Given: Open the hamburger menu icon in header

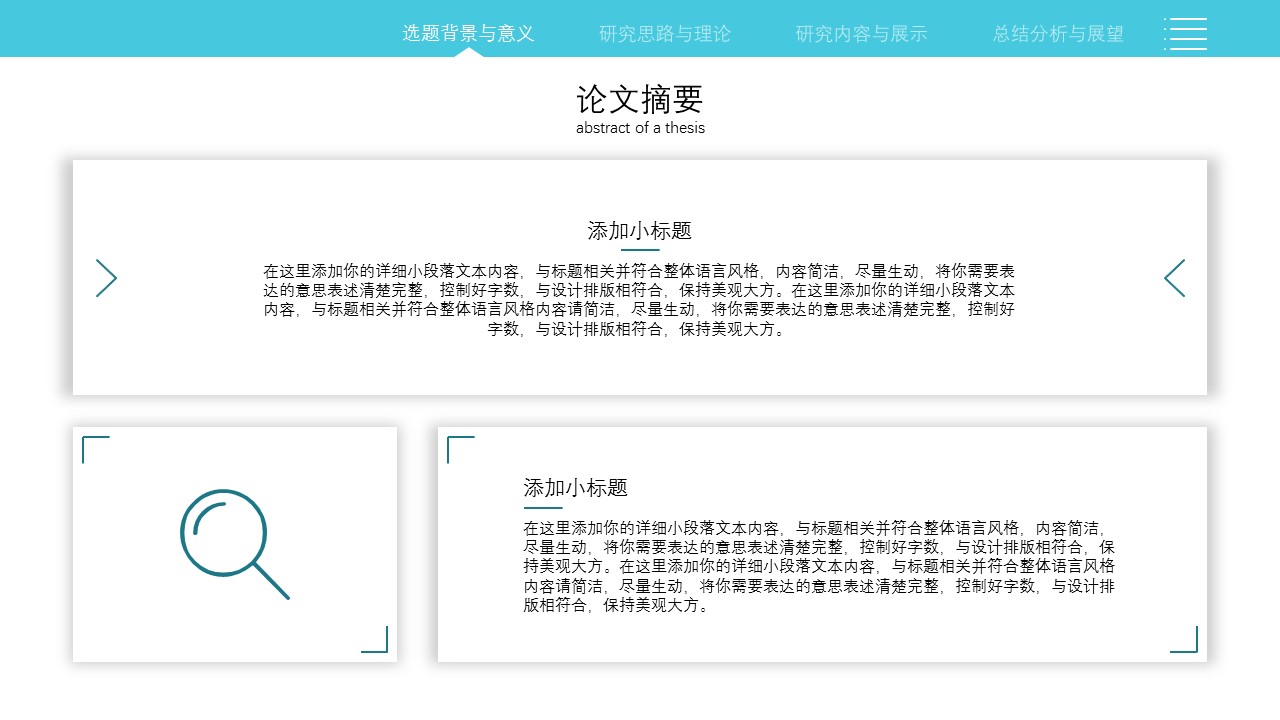Looking at the screenshot, I should click(1186, 33).
